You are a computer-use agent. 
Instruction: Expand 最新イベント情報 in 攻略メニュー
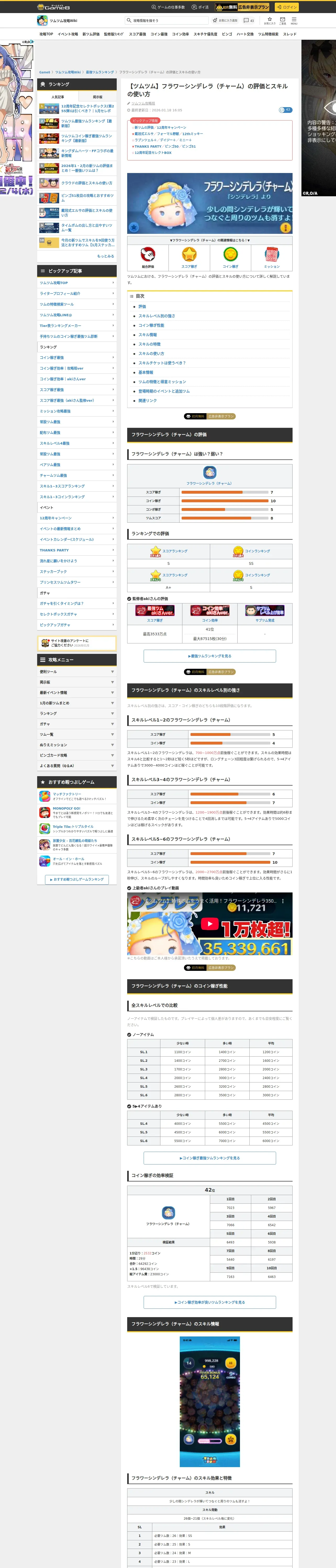(x=77, y=693)
